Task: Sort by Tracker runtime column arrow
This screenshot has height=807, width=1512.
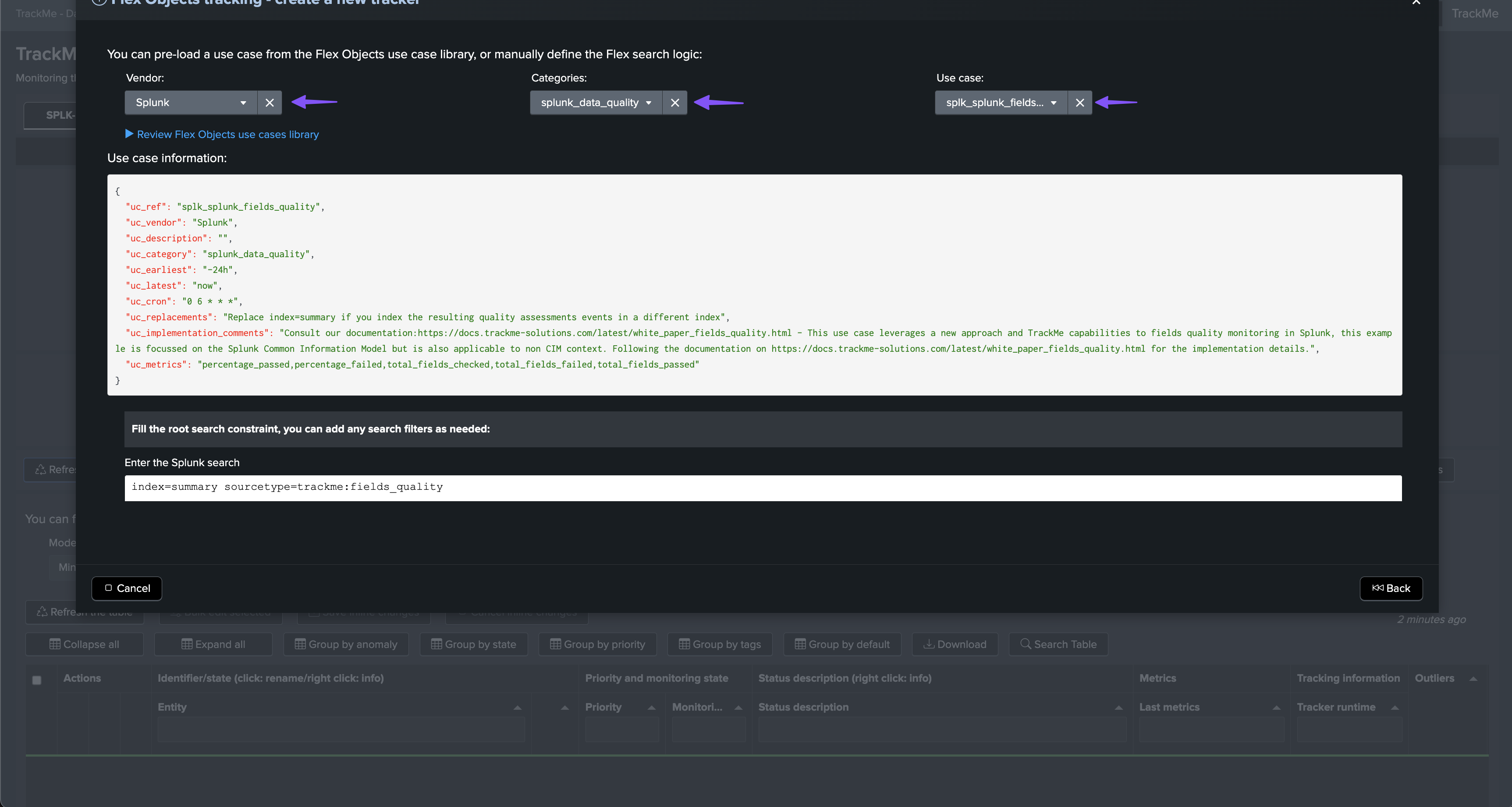Action: pos(1395,708)
